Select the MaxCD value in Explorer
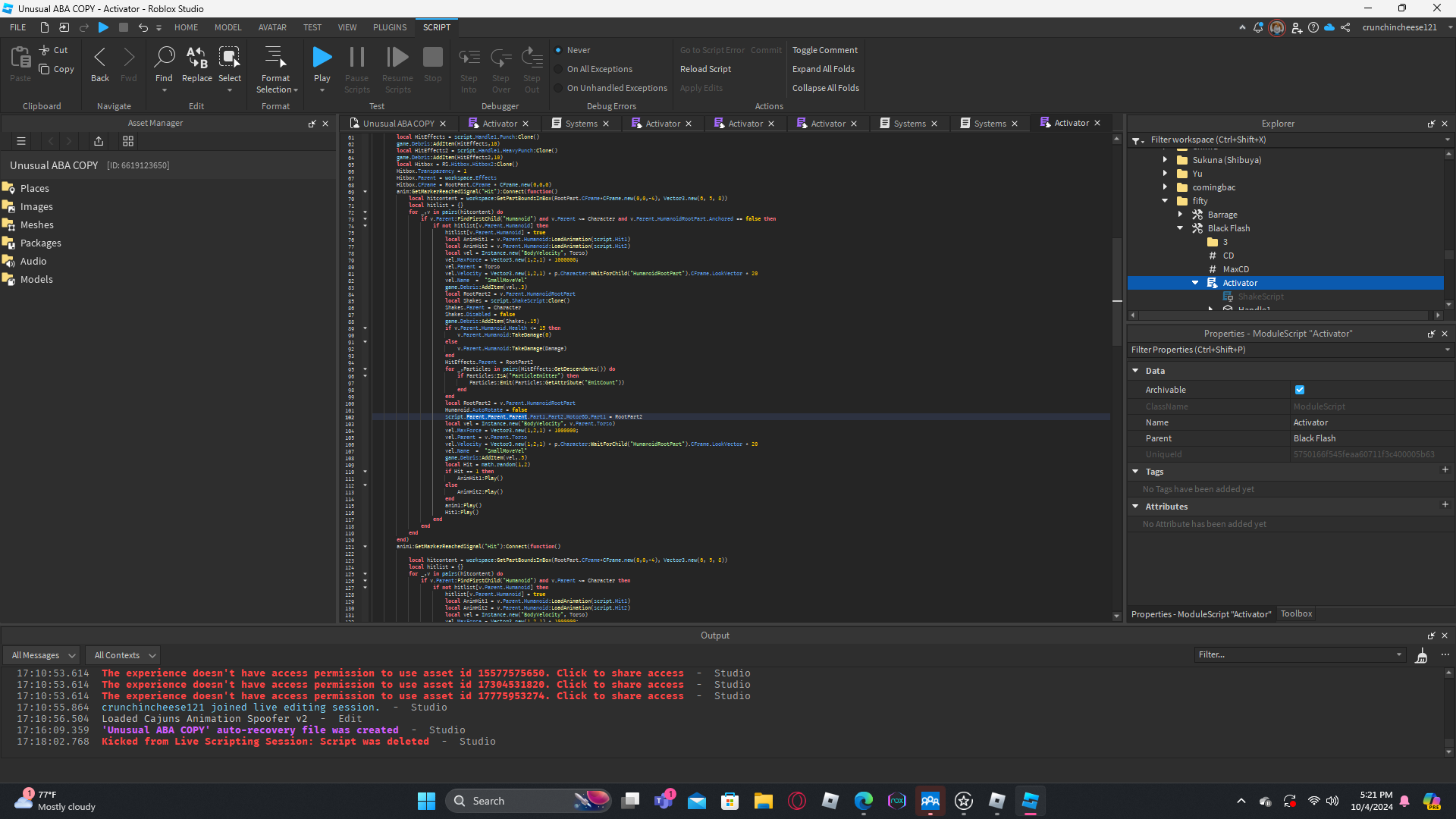1456x819 pixels. 1235,269
